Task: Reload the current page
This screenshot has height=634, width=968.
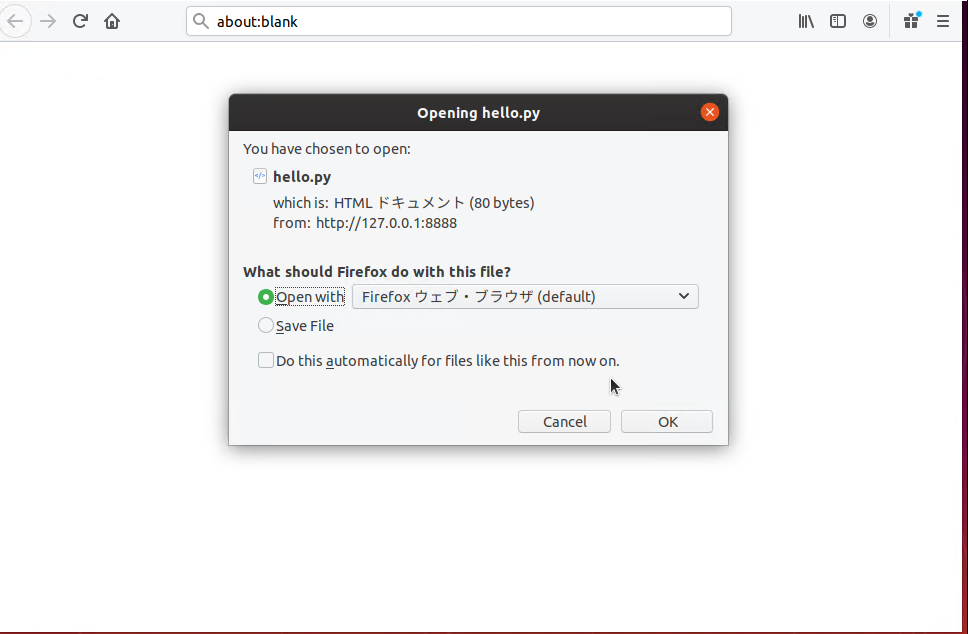Action: (x=80, y=22)
